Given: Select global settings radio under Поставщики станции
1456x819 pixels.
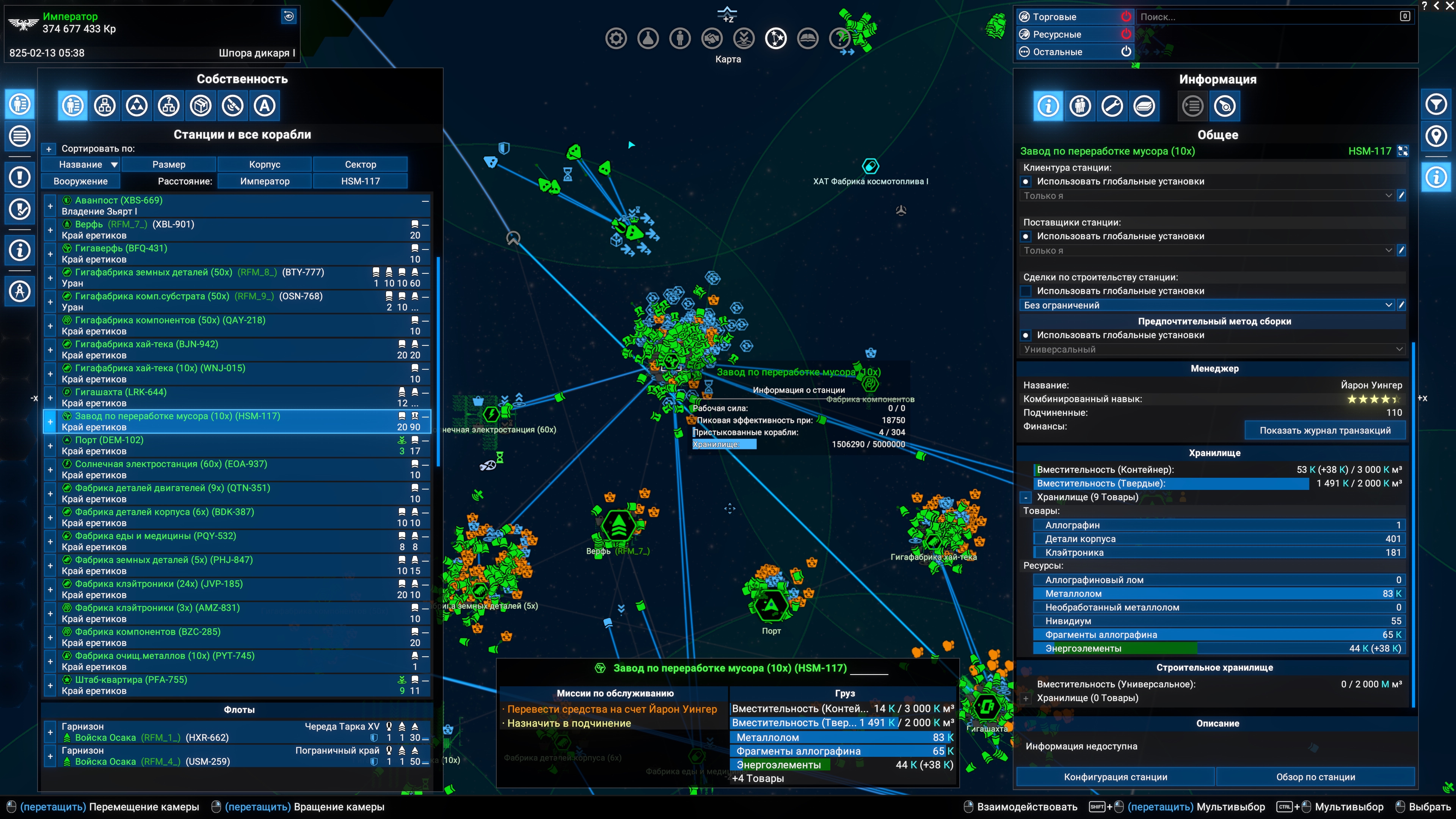Looking at the screenshot, I should tap(1025, 236).
